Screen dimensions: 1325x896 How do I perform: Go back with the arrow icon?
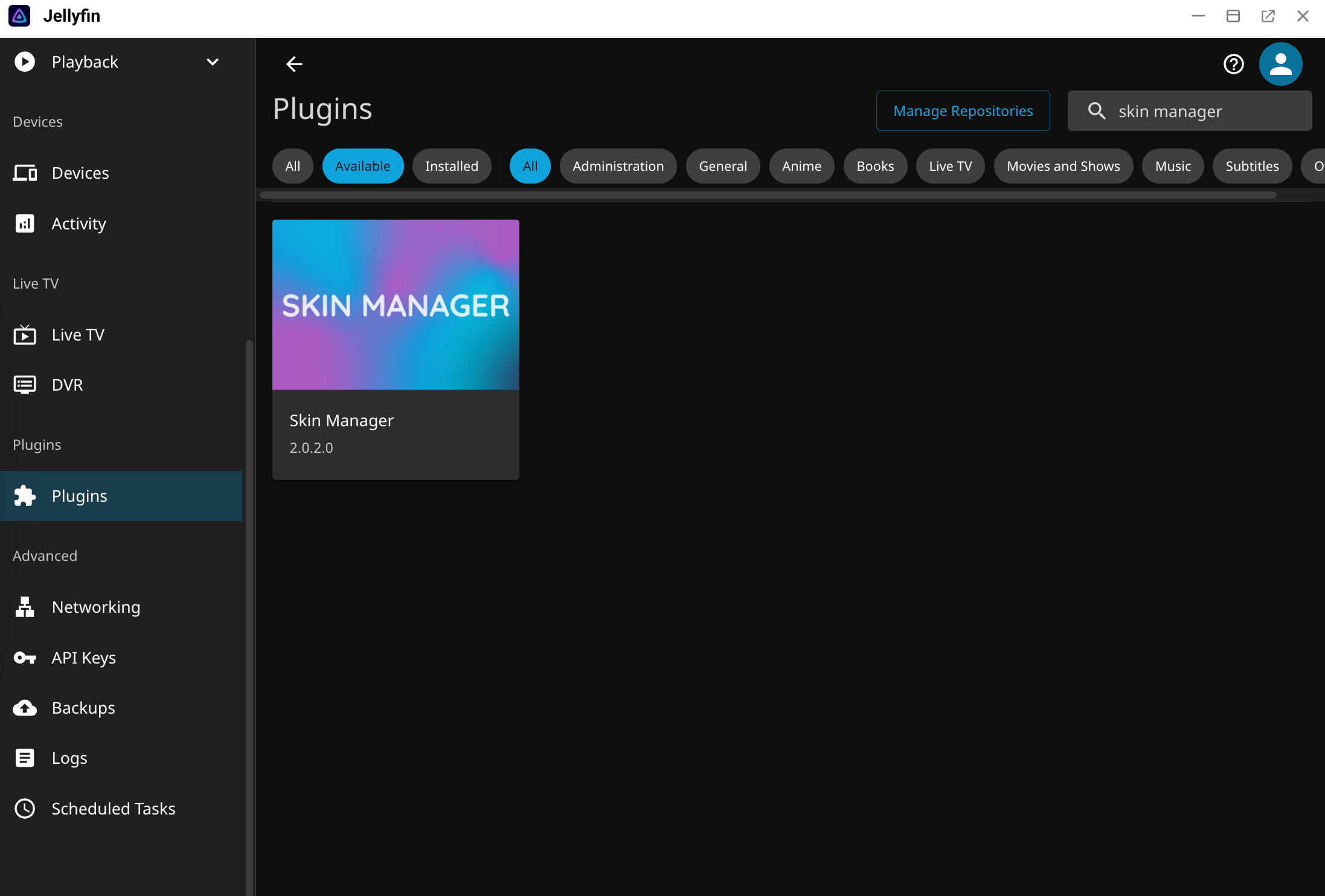[x=294, y=64]
